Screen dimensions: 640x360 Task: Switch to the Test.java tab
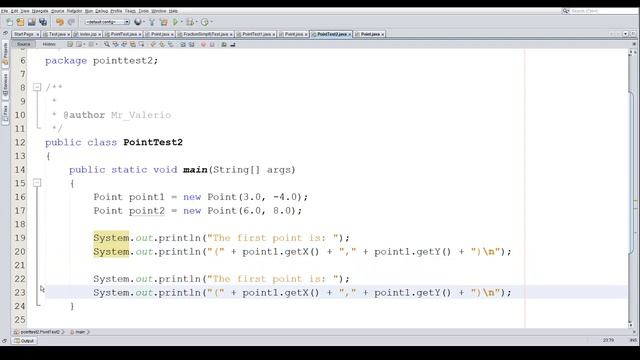click(x=57, y=34)
